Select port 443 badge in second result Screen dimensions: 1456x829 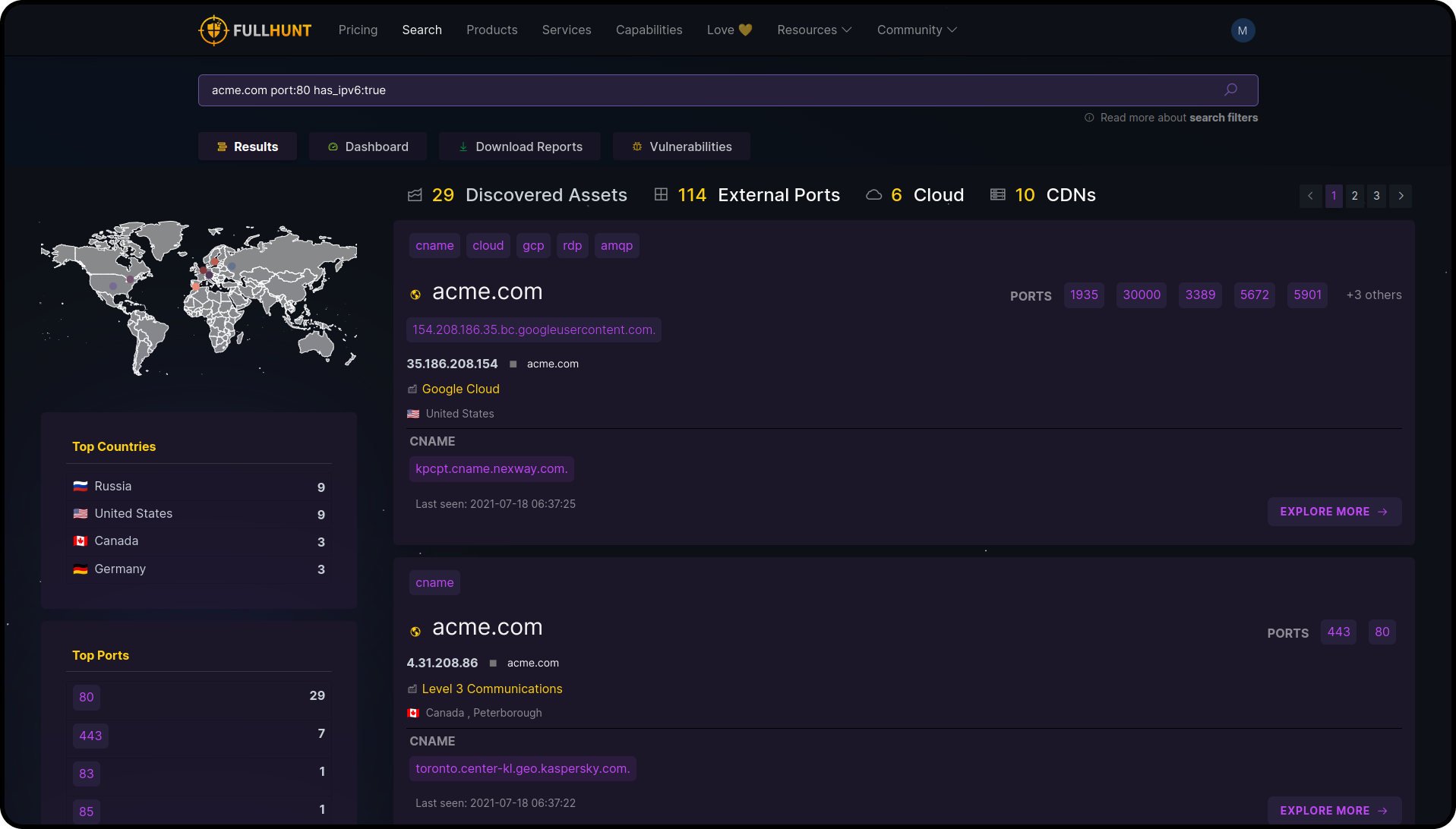pyautogui.click(x=1339, y=632)
